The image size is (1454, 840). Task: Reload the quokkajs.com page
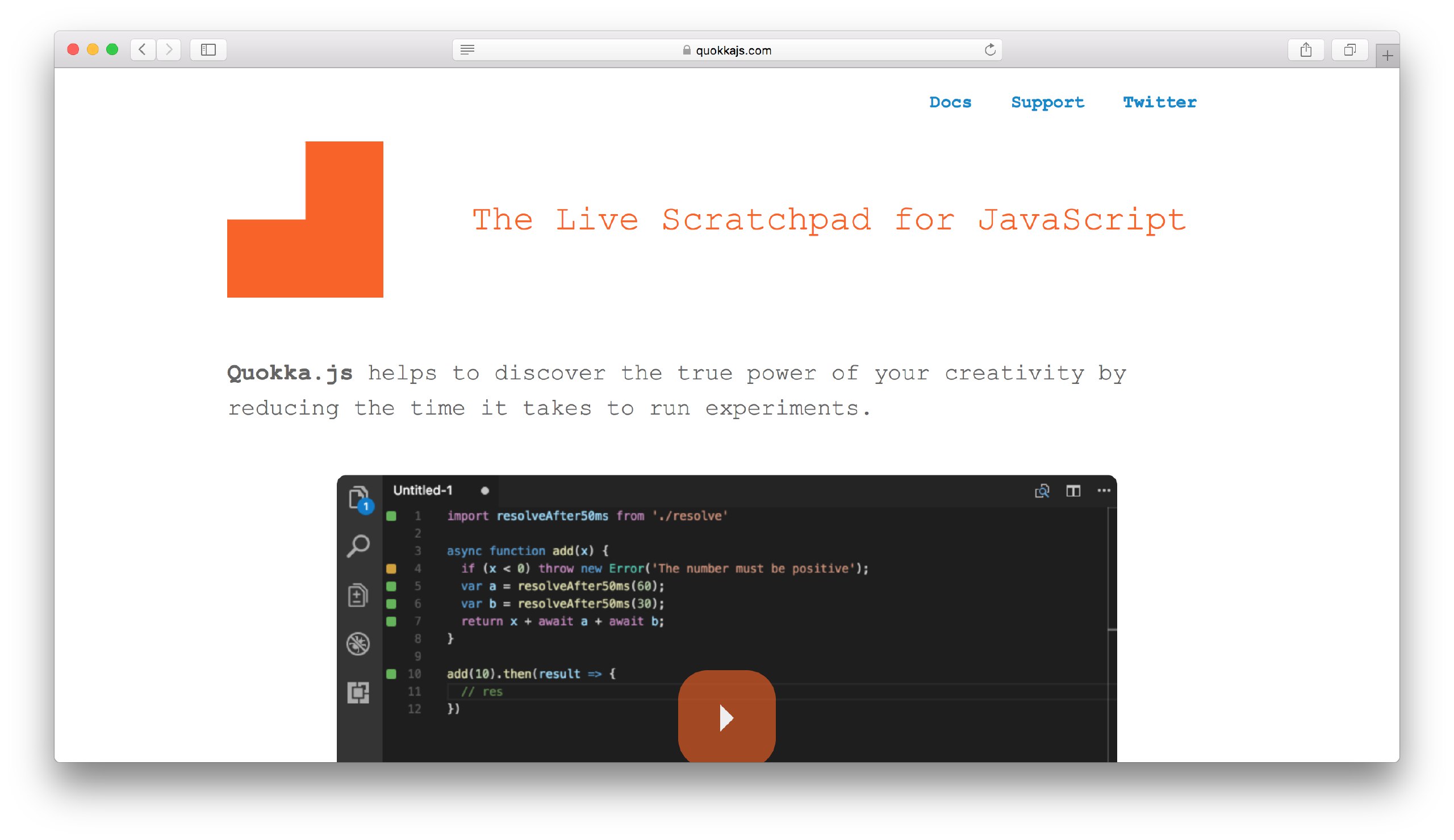(990, 49)
